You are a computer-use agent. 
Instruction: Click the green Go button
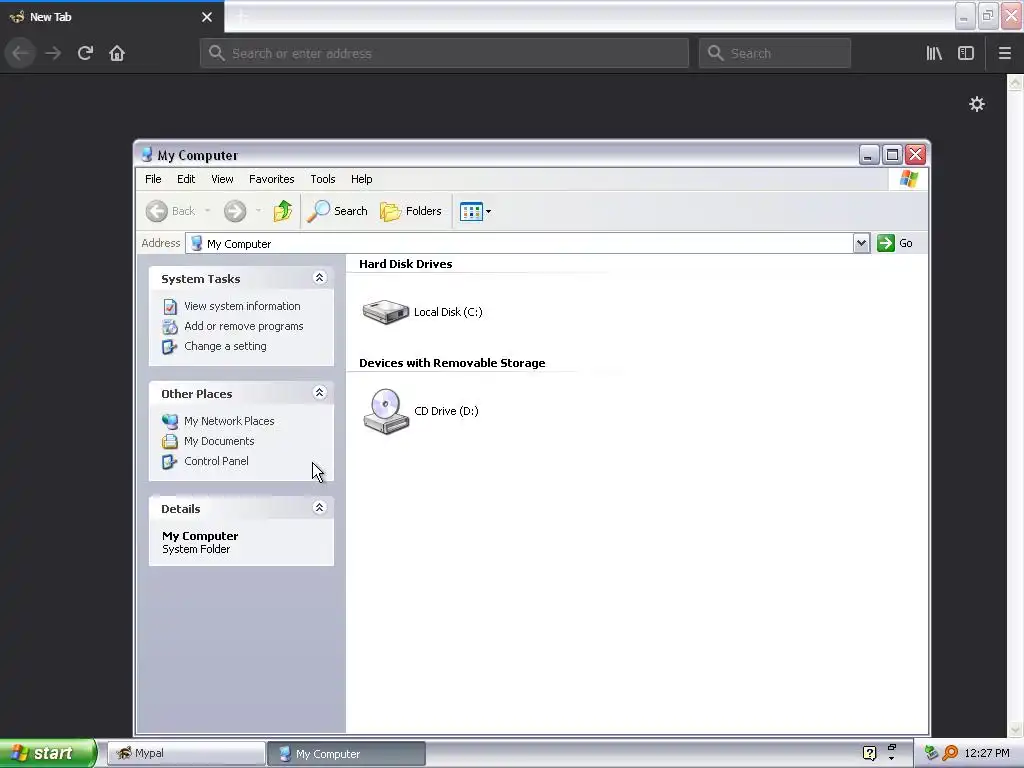895,243
